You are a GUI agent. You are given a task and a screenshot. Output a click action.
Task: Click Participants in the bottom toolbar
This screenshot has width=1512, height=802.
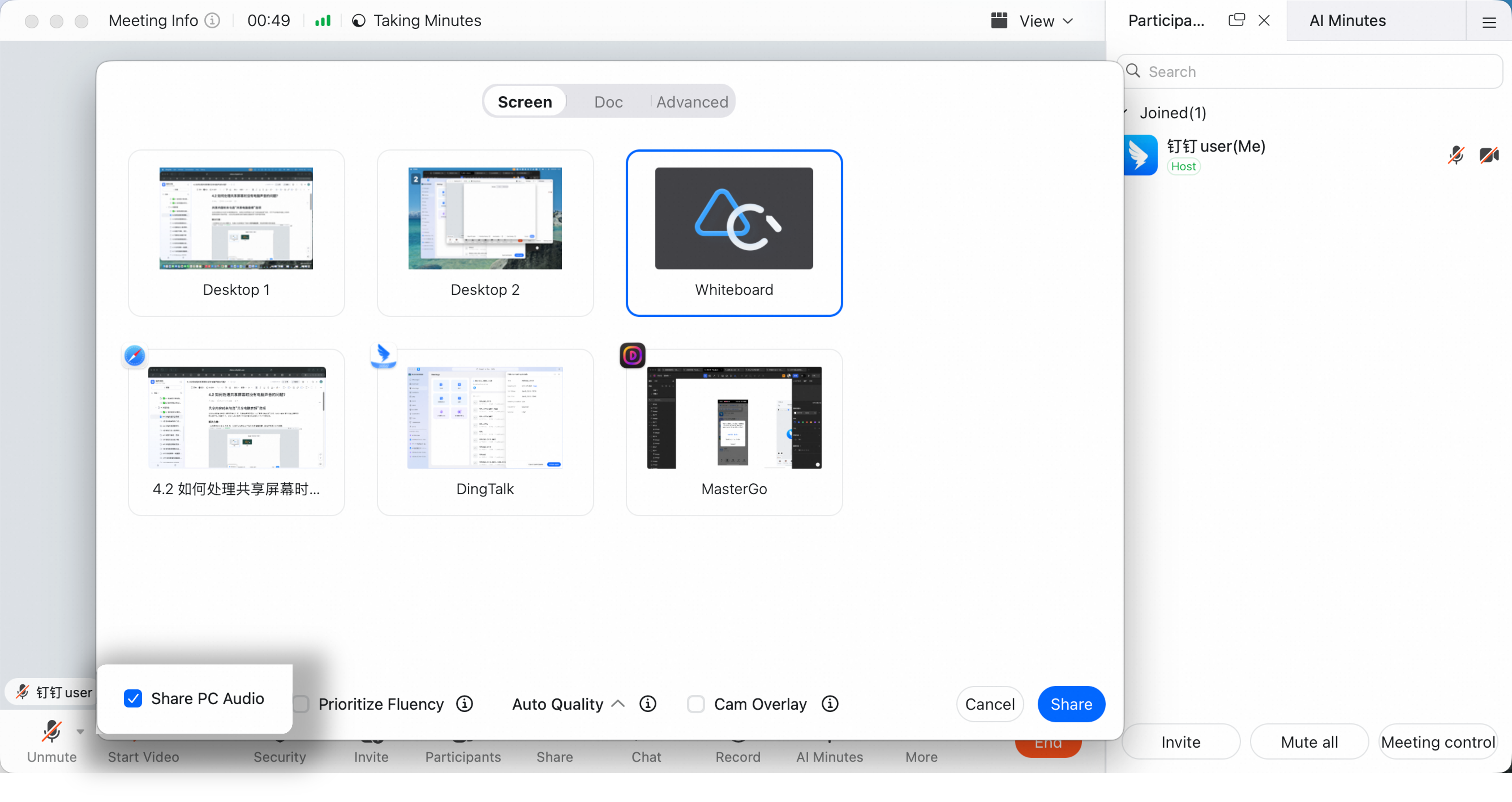(463, 757)
